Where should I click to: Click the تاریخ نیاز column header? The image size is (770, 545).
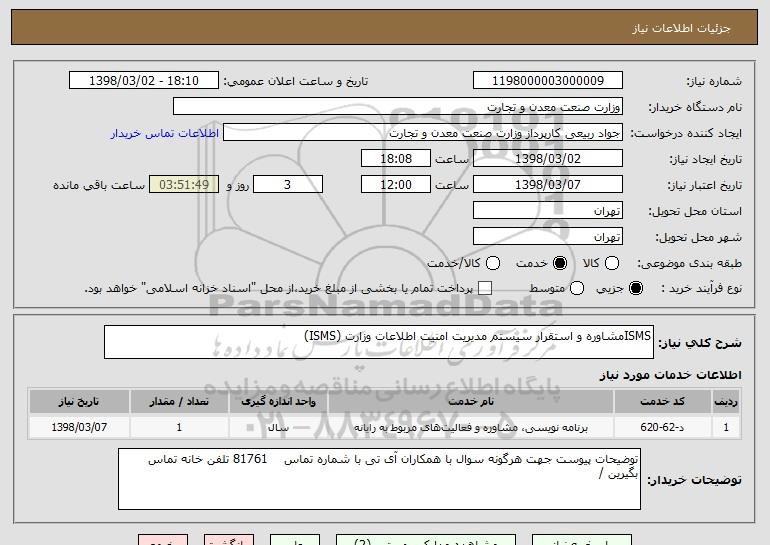(79, 402)
